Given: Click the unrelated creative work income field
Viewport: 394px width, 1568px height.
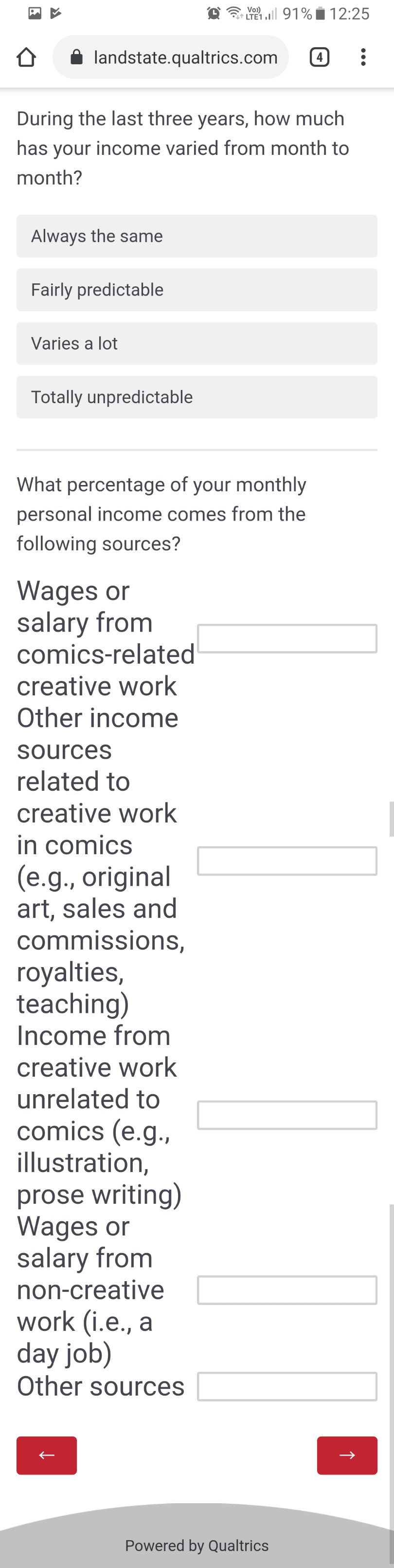Looking at the screenshot, I should [x=287, y=1115].
